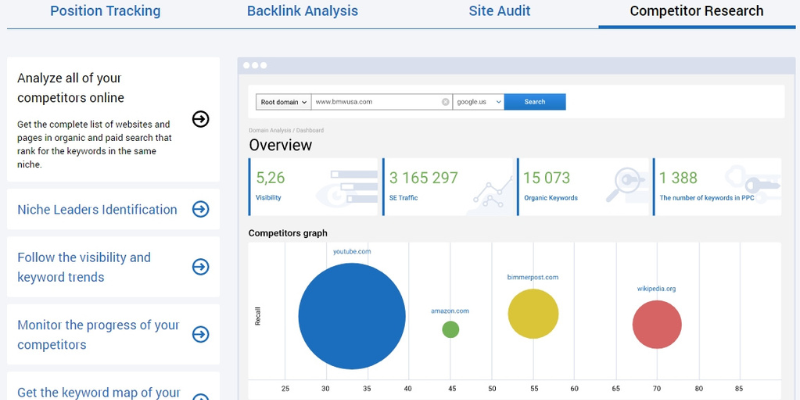Open Monitor the progress of your competitors

[98, 335]
